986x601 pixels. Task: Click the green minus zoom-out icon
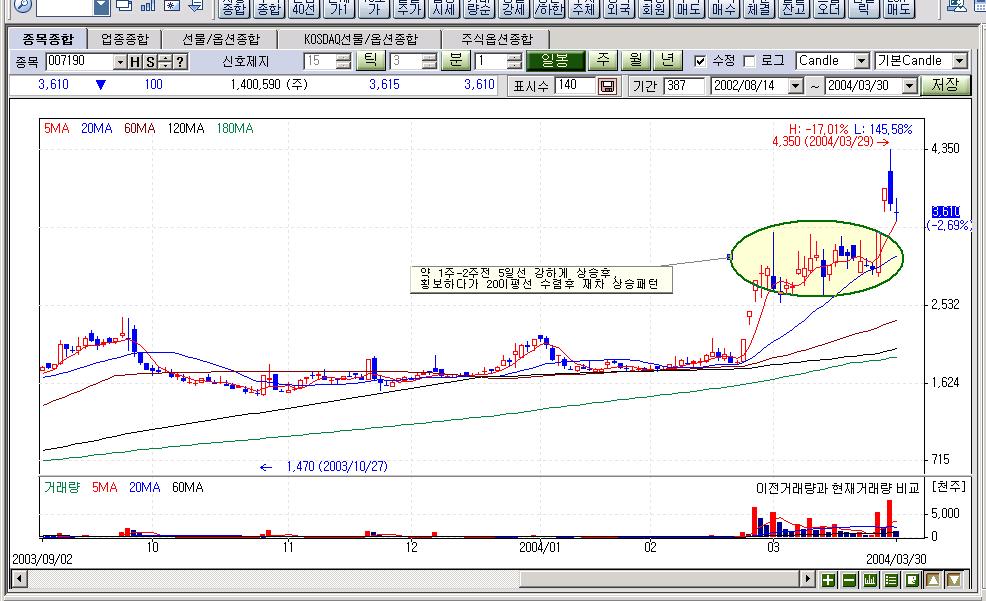coord(849,580)
